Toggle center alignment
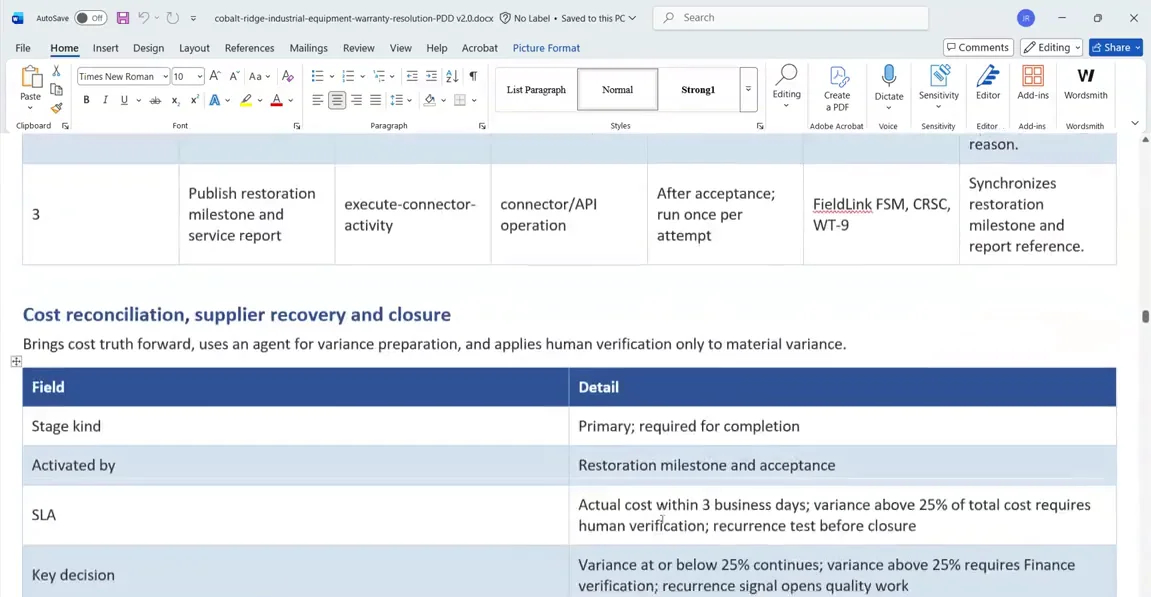Image resolution: width=1151 pixels, height=597 pixels. tap(337, 100)
